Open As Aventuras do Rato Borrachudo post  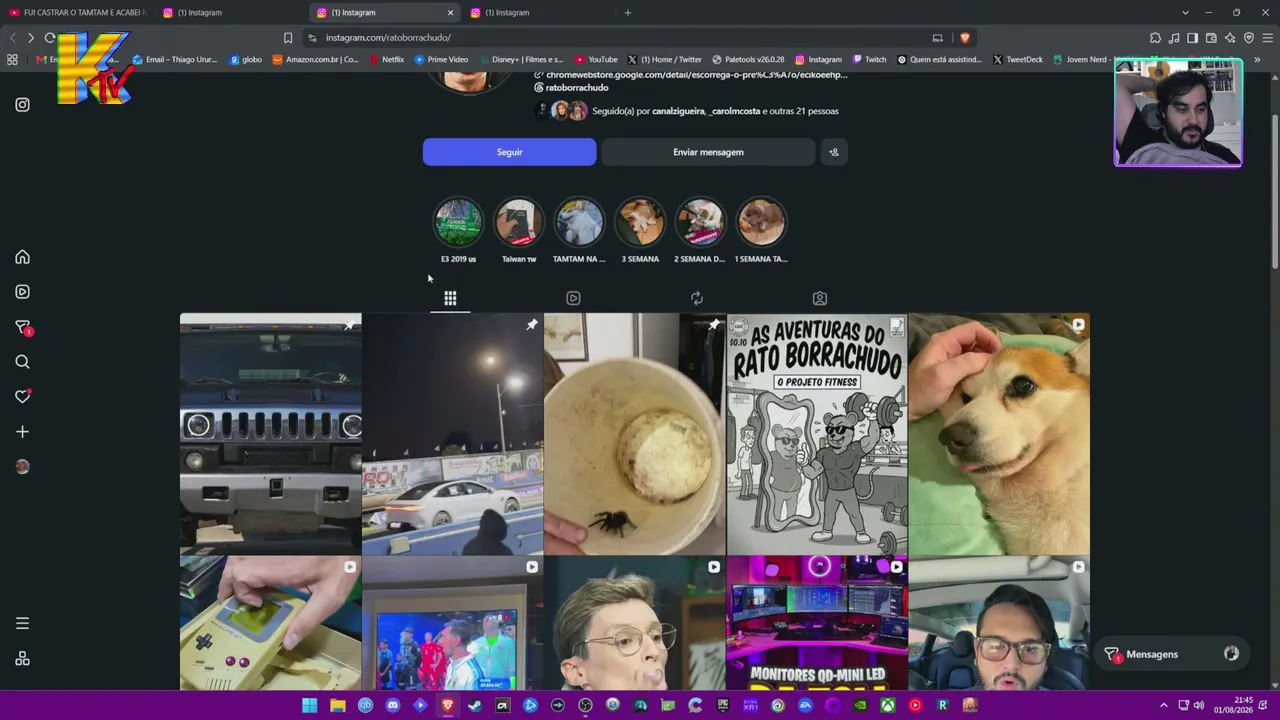[817, 434]
